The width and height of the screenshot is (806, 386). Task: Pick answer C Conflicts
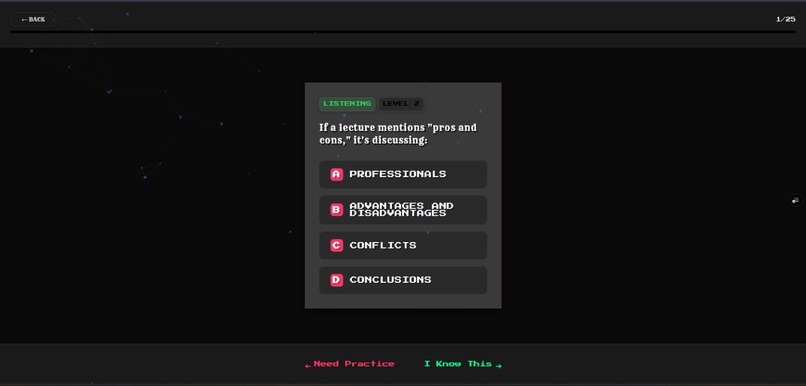pyautogui.click(x=403, y=245)
